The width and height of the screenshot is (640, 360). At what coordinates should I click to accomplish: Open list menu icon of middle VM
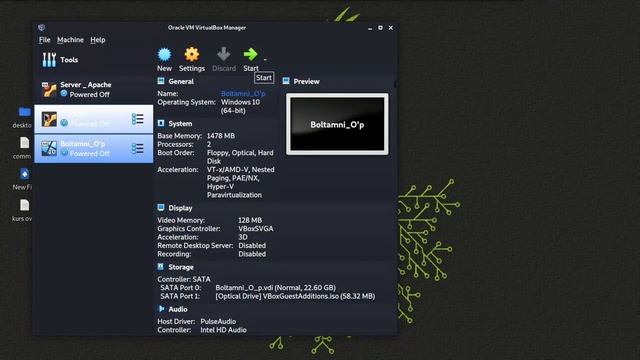pyautogui.click(x=138, y=119)
